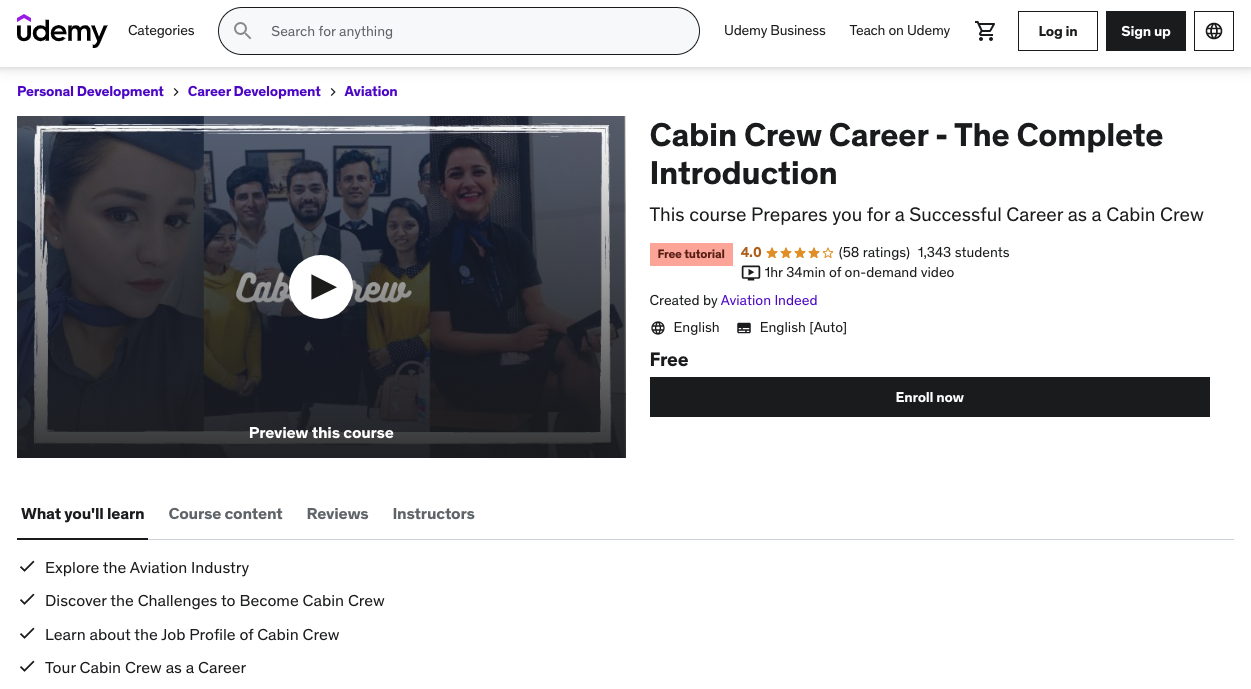Click the (58 ratings) text
This screenshot has height=689, width=1251.
(x=874, y=253)
